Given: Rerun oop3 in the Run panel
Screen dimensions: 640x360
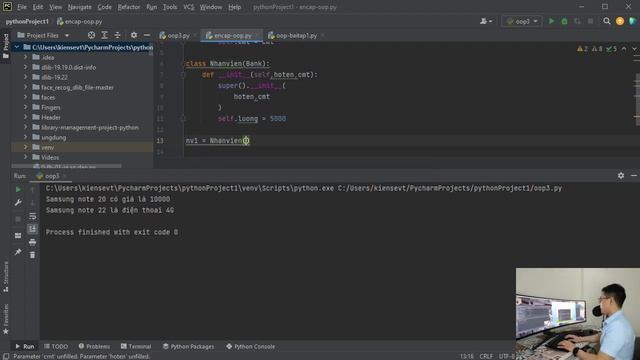Looking at the screenshot, I should [18, 190].
